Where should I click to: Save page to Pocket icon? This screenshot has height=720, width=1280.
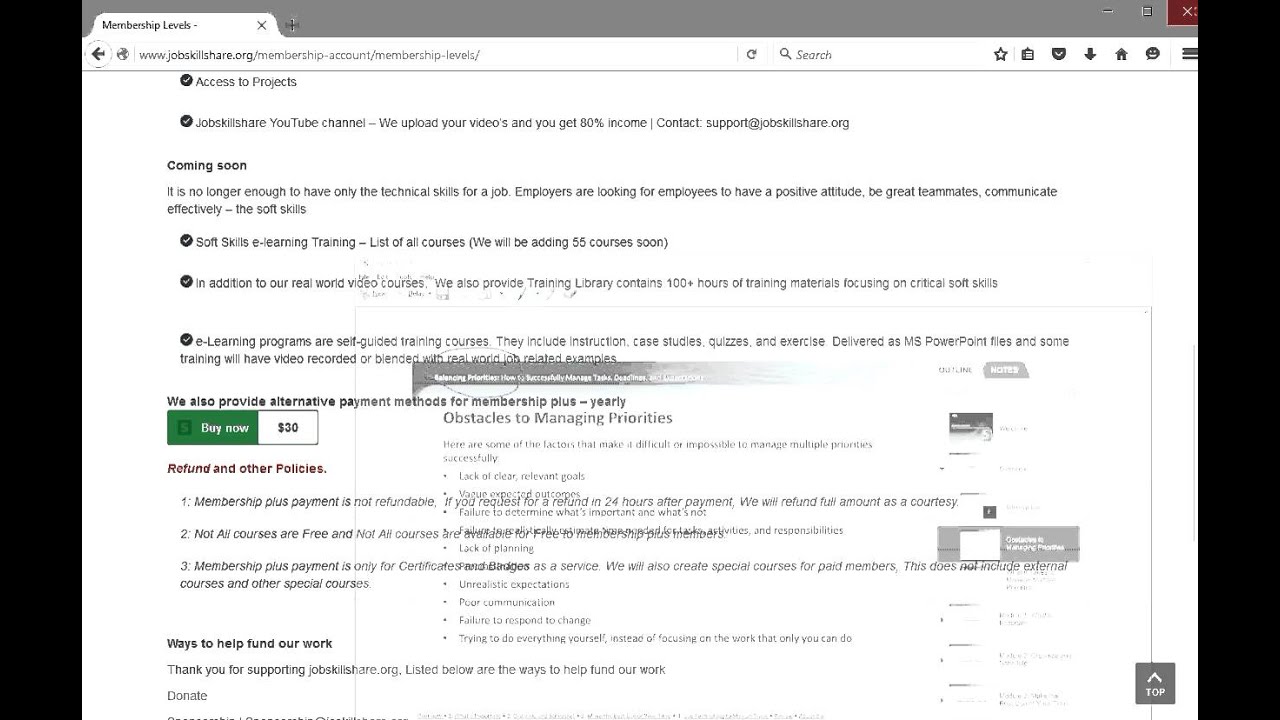(x=1059, y=54)
